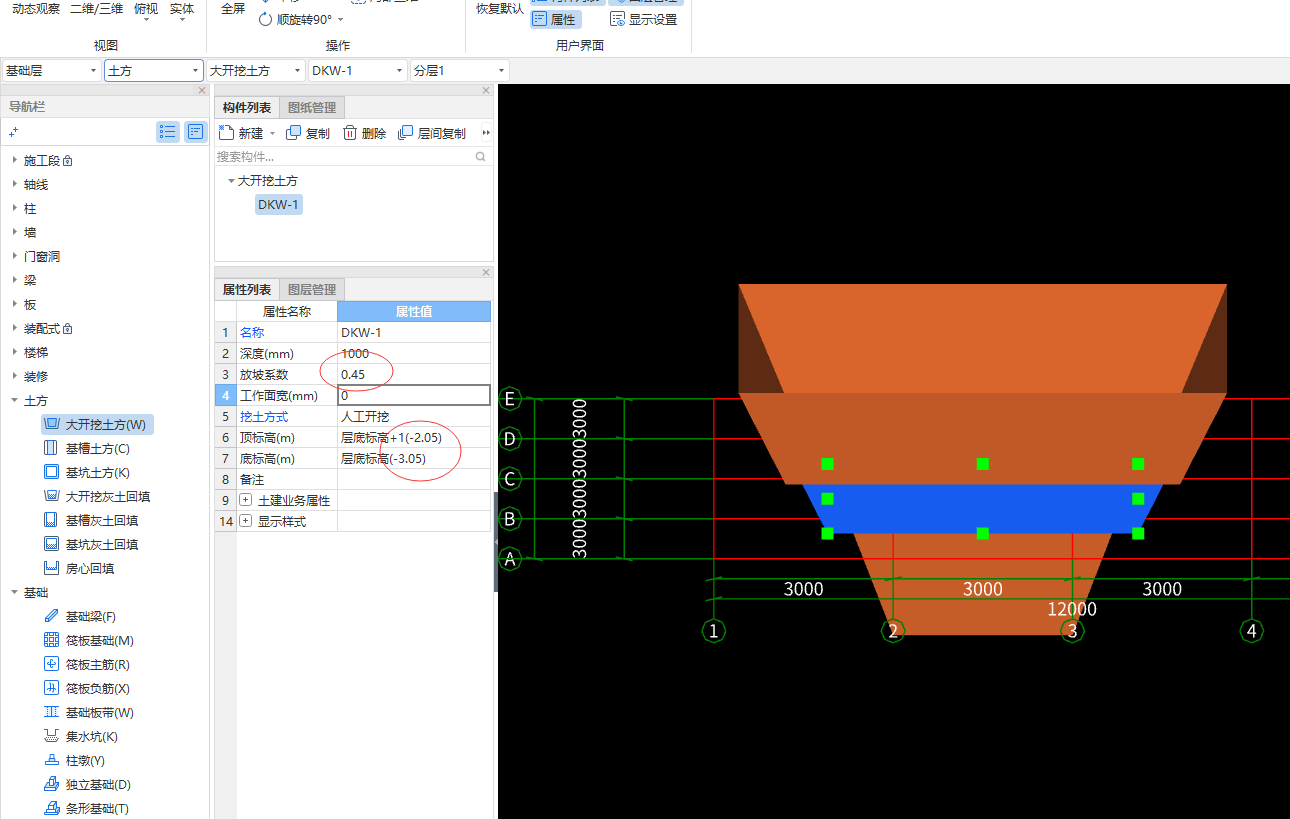1290x819 pixels.
Task: Select 筏板负筋(X) component type
Action: pos(86,689)
